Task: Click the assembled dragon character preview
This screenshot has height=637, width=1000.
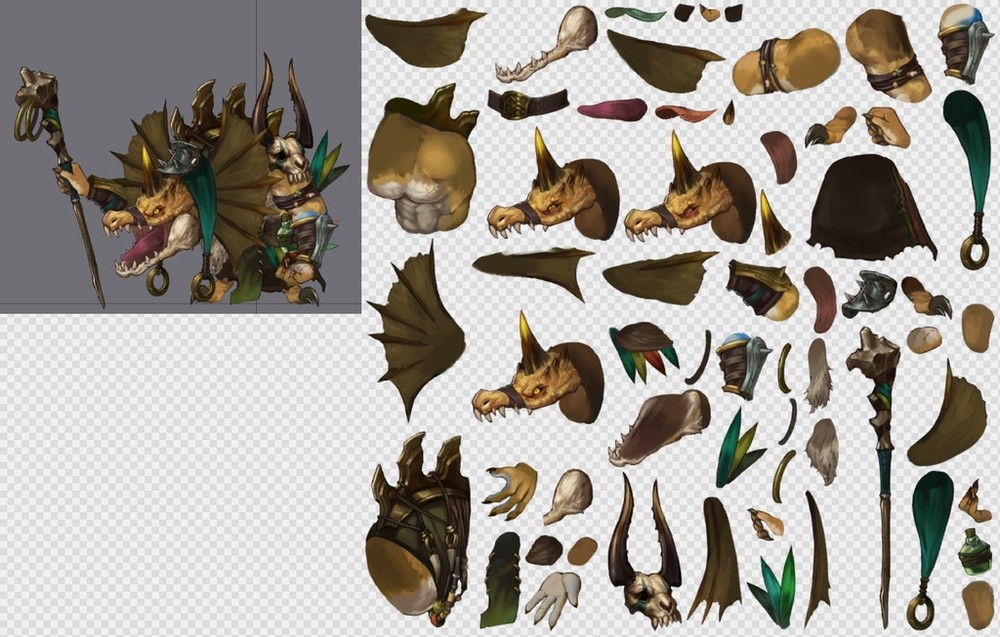Action: coord(200,185)
